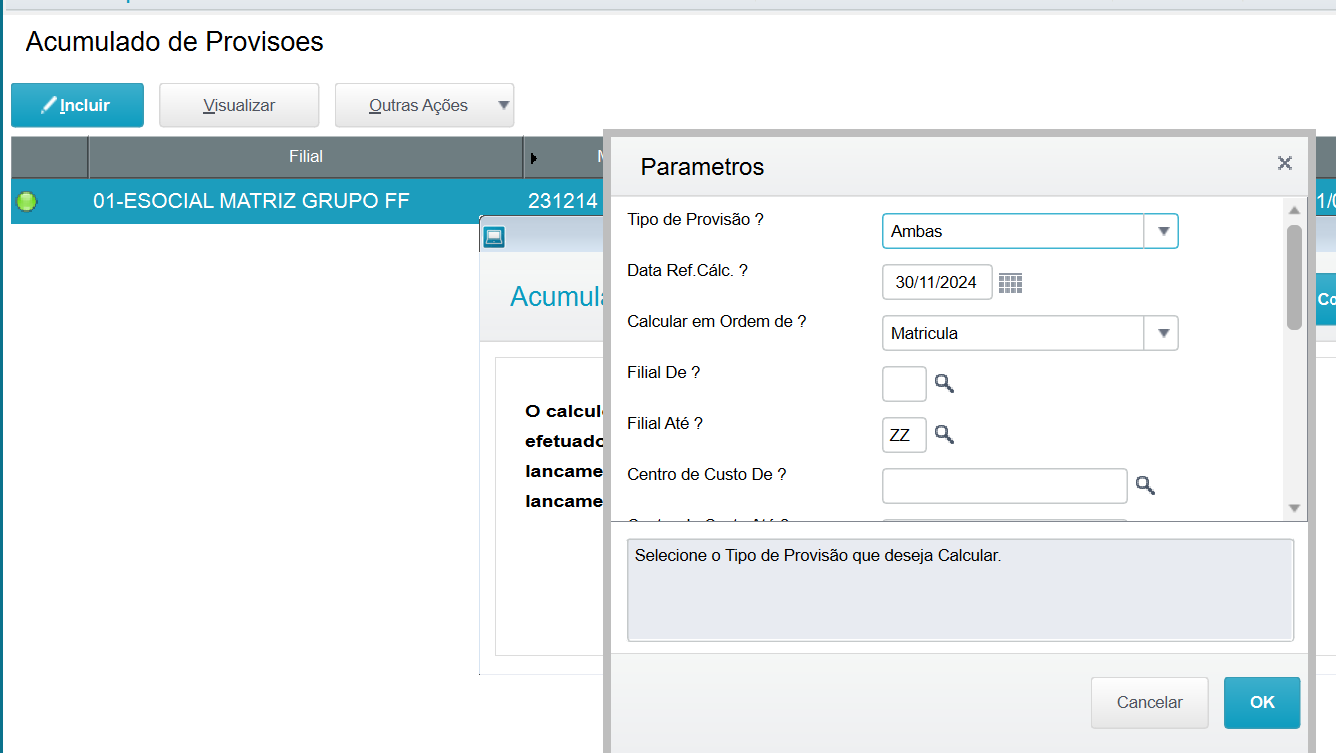The width and height of the screenshot is (1336, 753).
Task: Click the parameters list scrollbar thumb
Action: (x=1294, y=277)
